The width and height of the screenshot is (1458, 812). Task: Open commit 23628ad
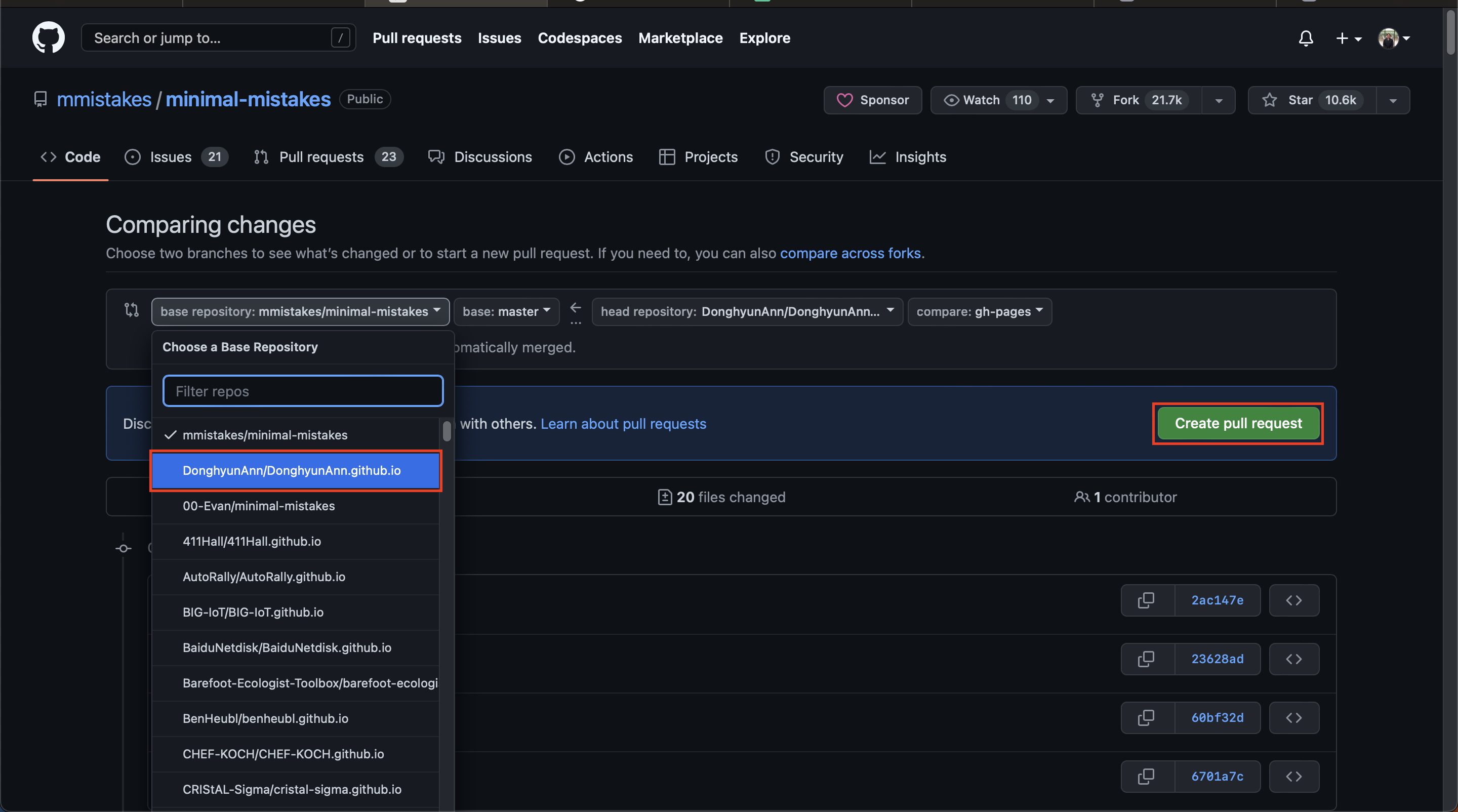[1218, 659]
